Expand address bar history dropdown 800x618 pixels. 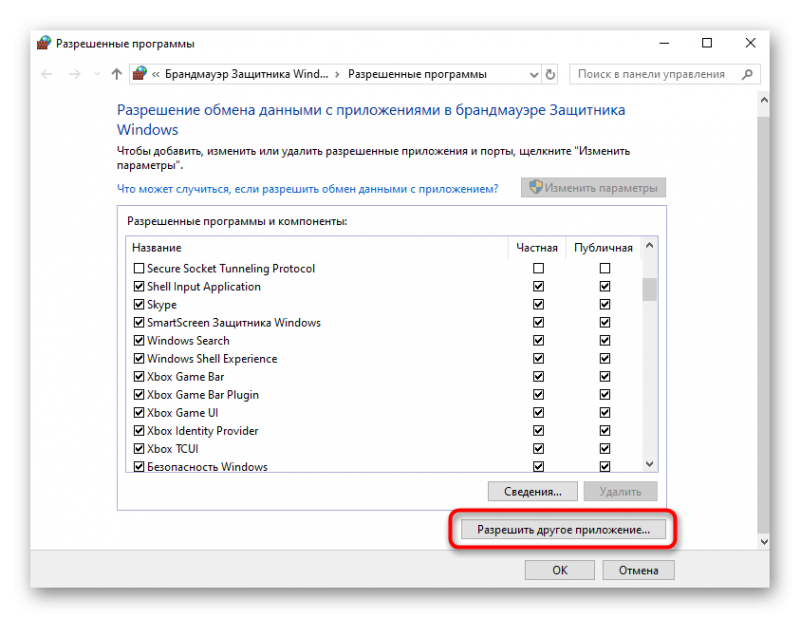pos(534,75)
